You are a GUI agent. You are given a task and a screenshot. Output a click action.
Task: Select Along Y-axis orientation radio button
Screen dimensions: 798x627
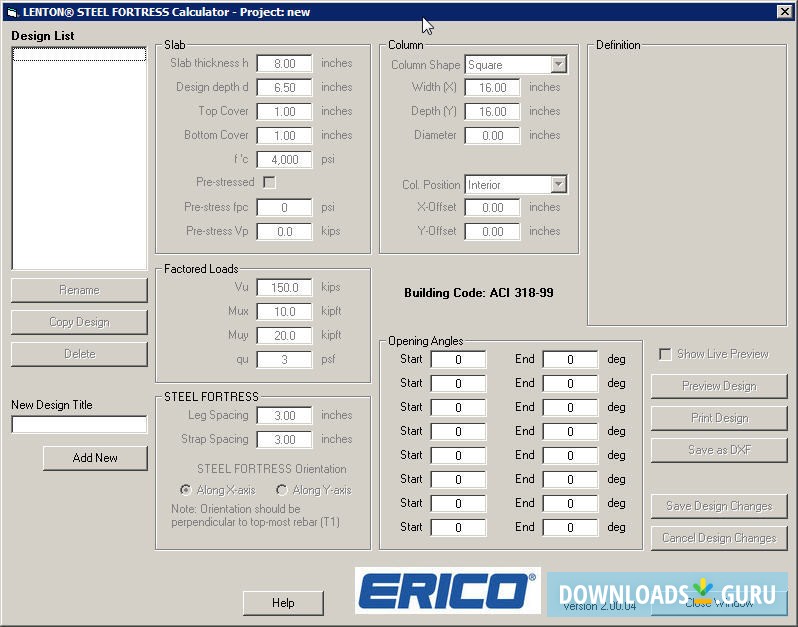281,490
